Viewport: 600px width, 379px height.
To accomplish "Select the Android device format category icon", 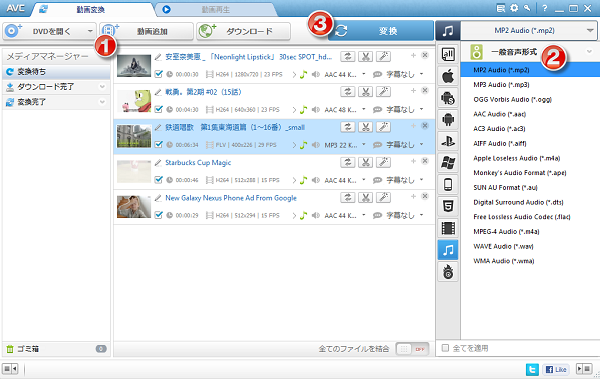I will click(x=448, y=120).
